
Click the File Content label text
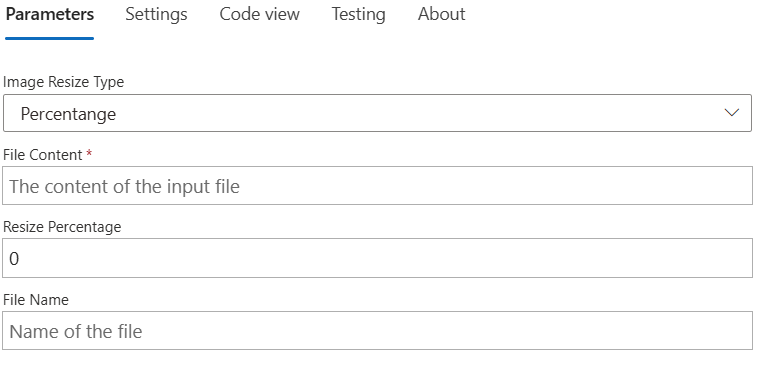tap(43, 155)
